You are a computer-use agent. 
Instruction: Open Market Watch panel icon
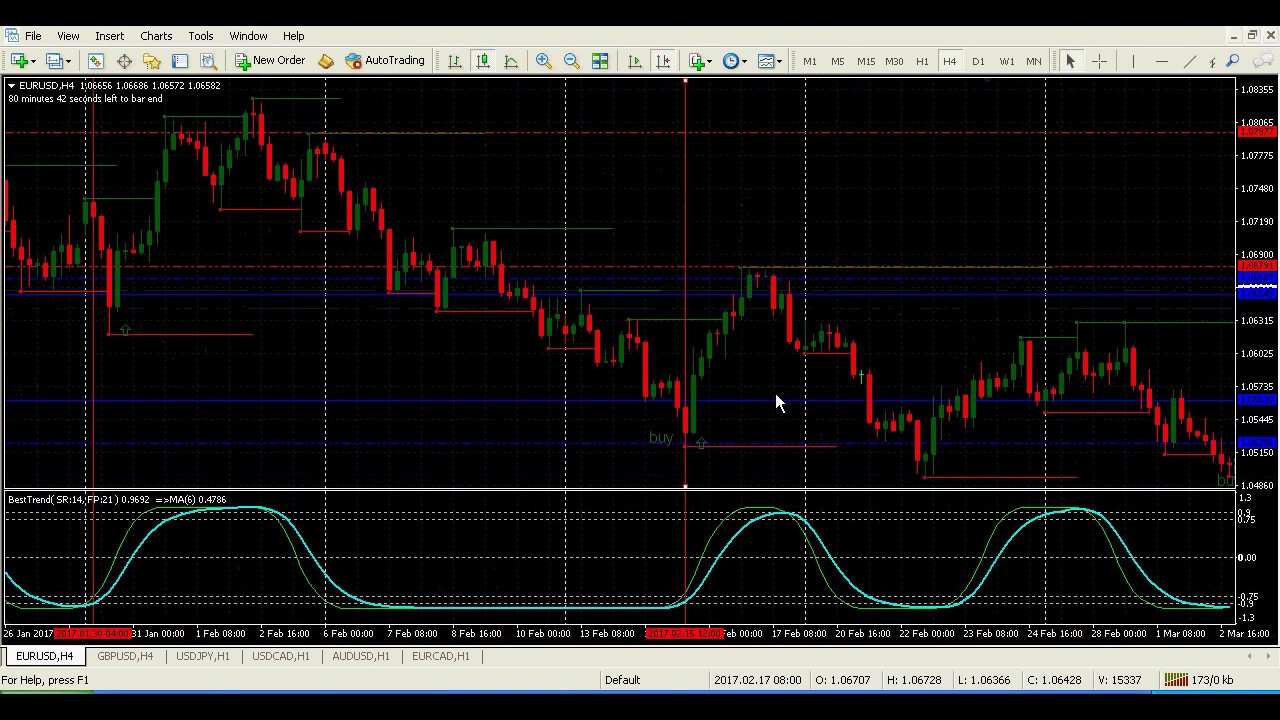pyautogui.click(x=96, y=61)
